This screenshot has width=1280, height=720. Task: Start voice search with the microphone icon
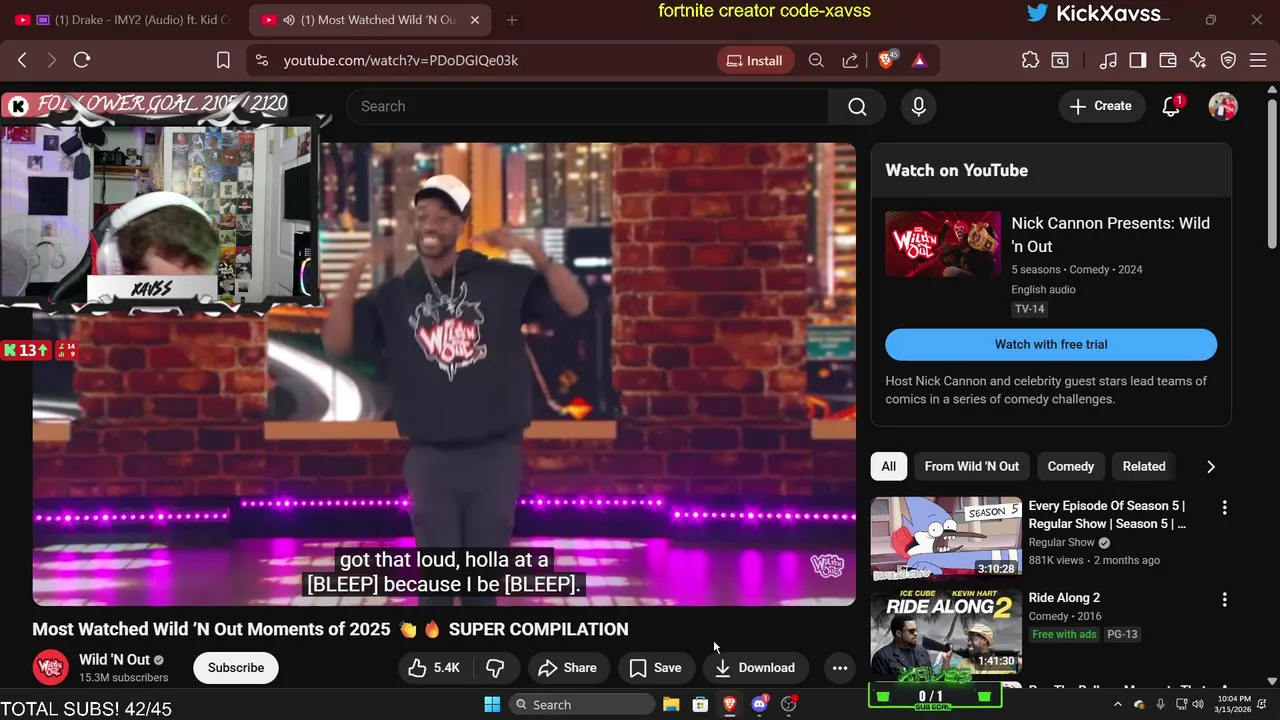(x=919, y=106)
